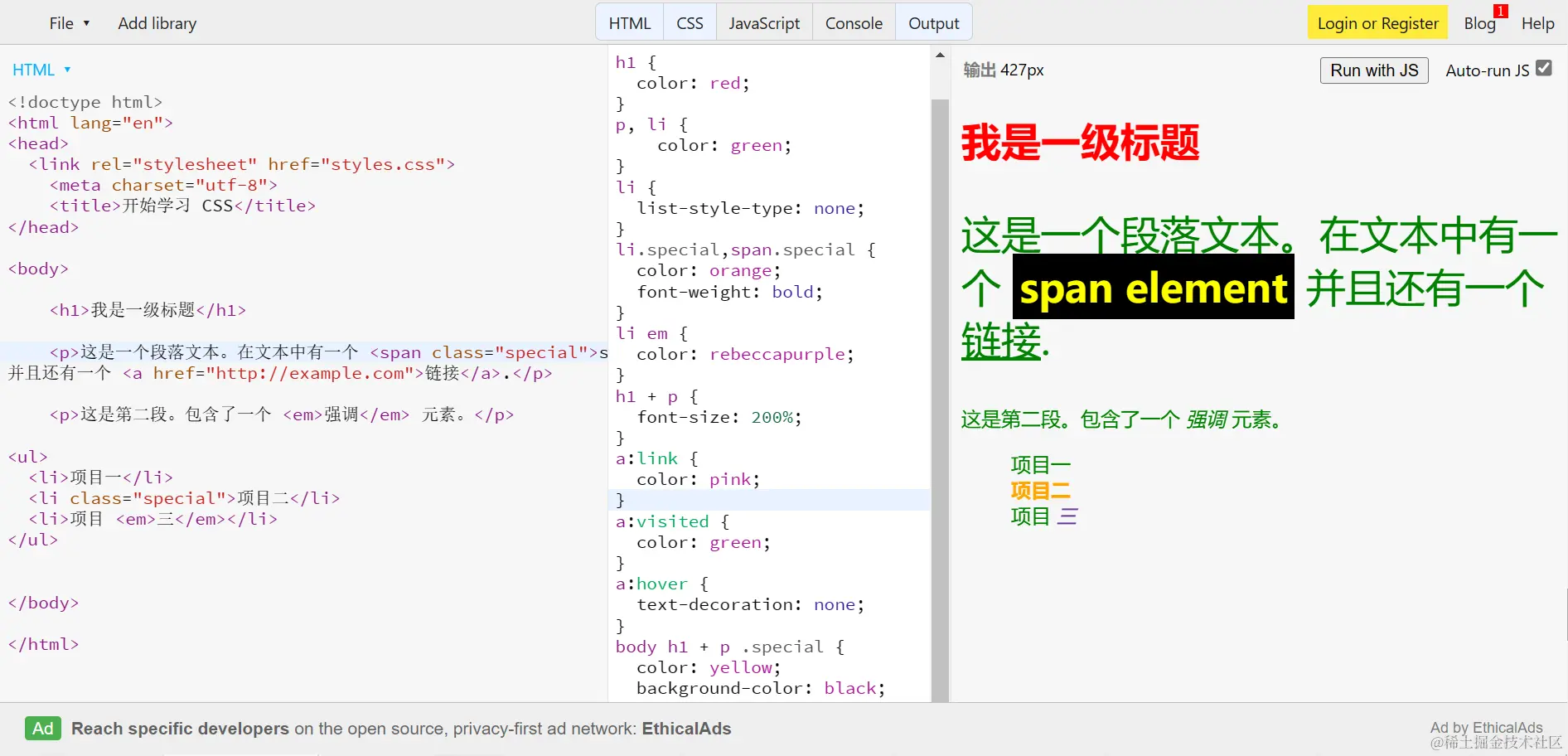Image resolution: width=1568 pixels, height=756 pixels.
Task: Click the body h1 + p .special selector
Action: [730, 647]
